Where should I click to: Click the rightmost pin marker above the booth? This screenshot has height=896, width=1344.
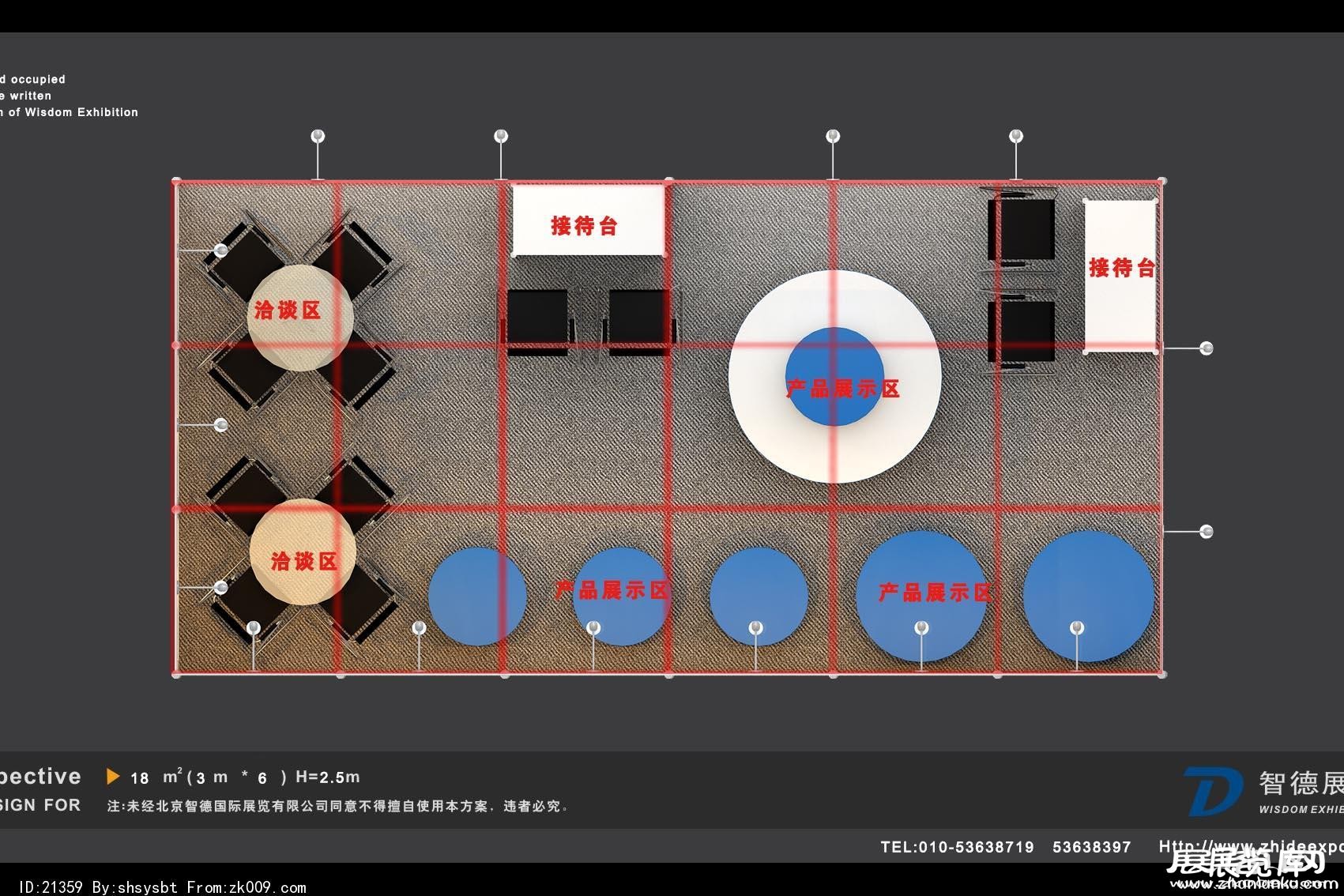[x=1016, y=137]
